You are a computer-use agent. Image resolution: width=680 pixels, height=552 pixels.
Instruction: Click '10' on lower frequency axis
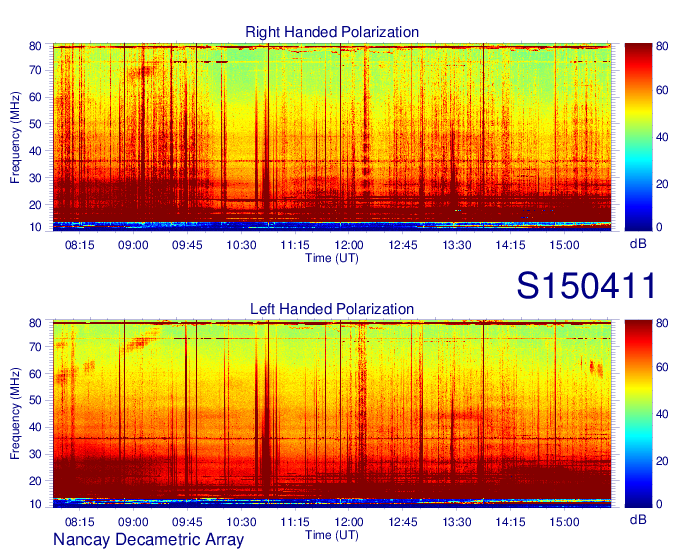coord(36,504)
